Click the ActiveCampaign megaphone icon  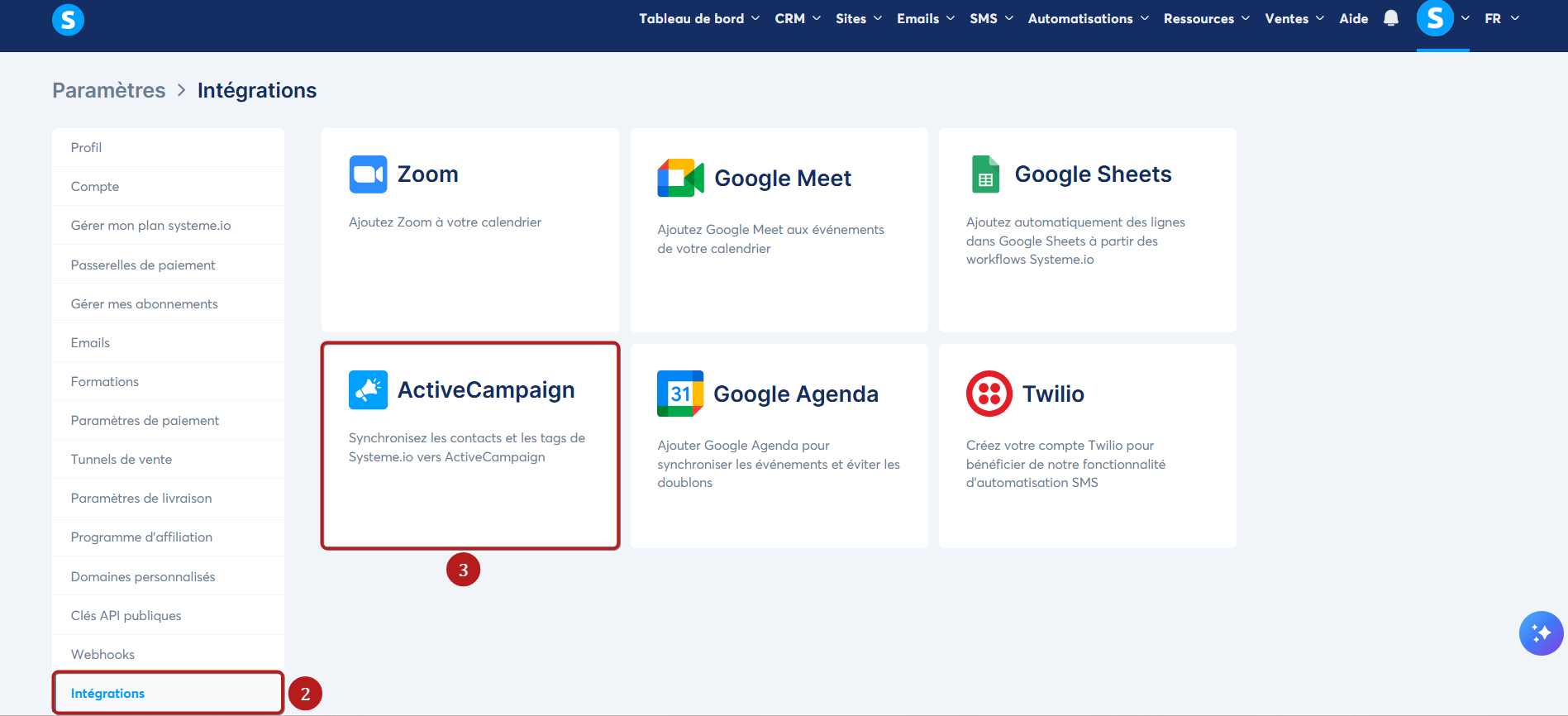(368, 389)
